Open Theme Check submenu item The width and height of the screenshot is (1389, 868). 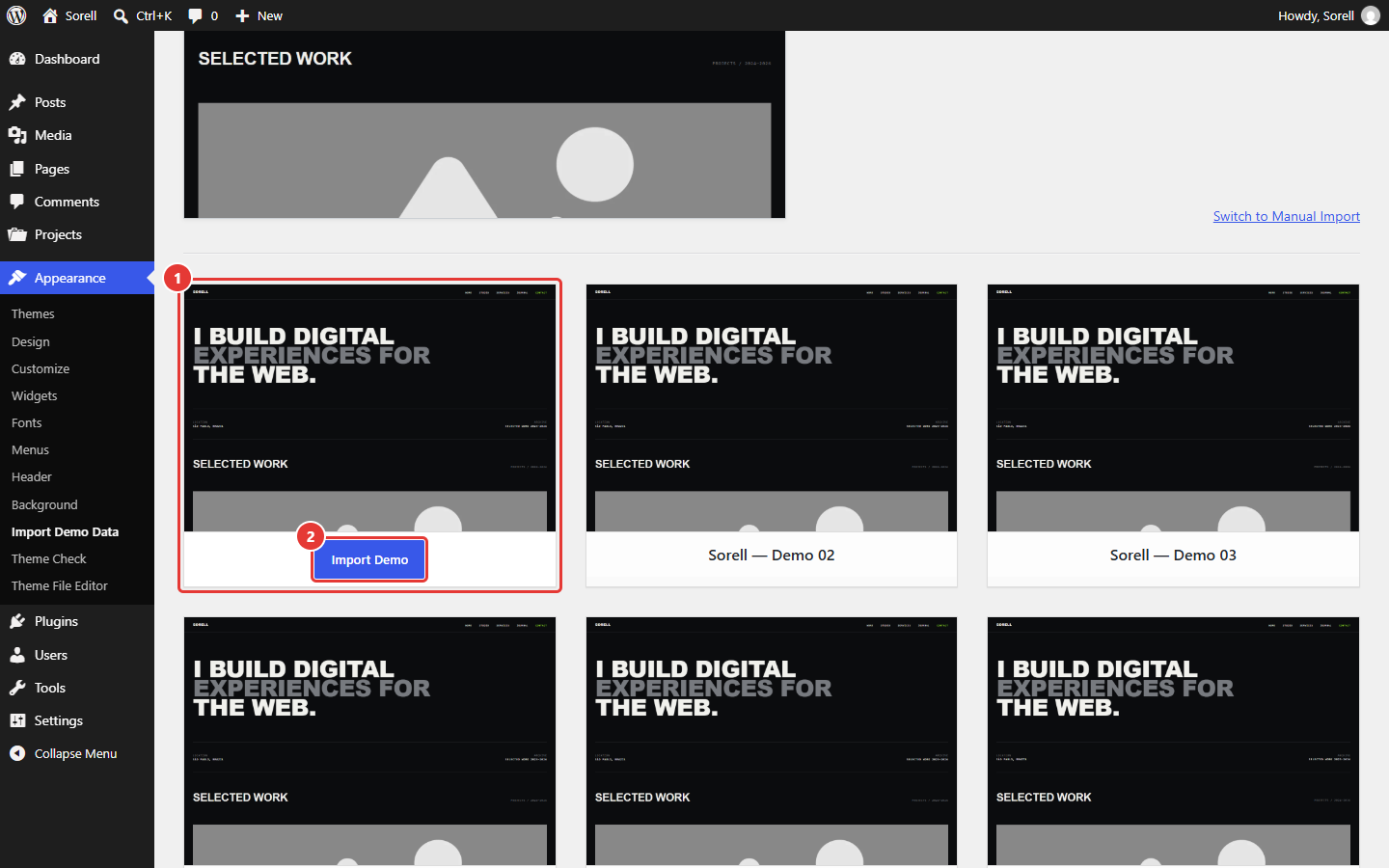tap(49, 558)
